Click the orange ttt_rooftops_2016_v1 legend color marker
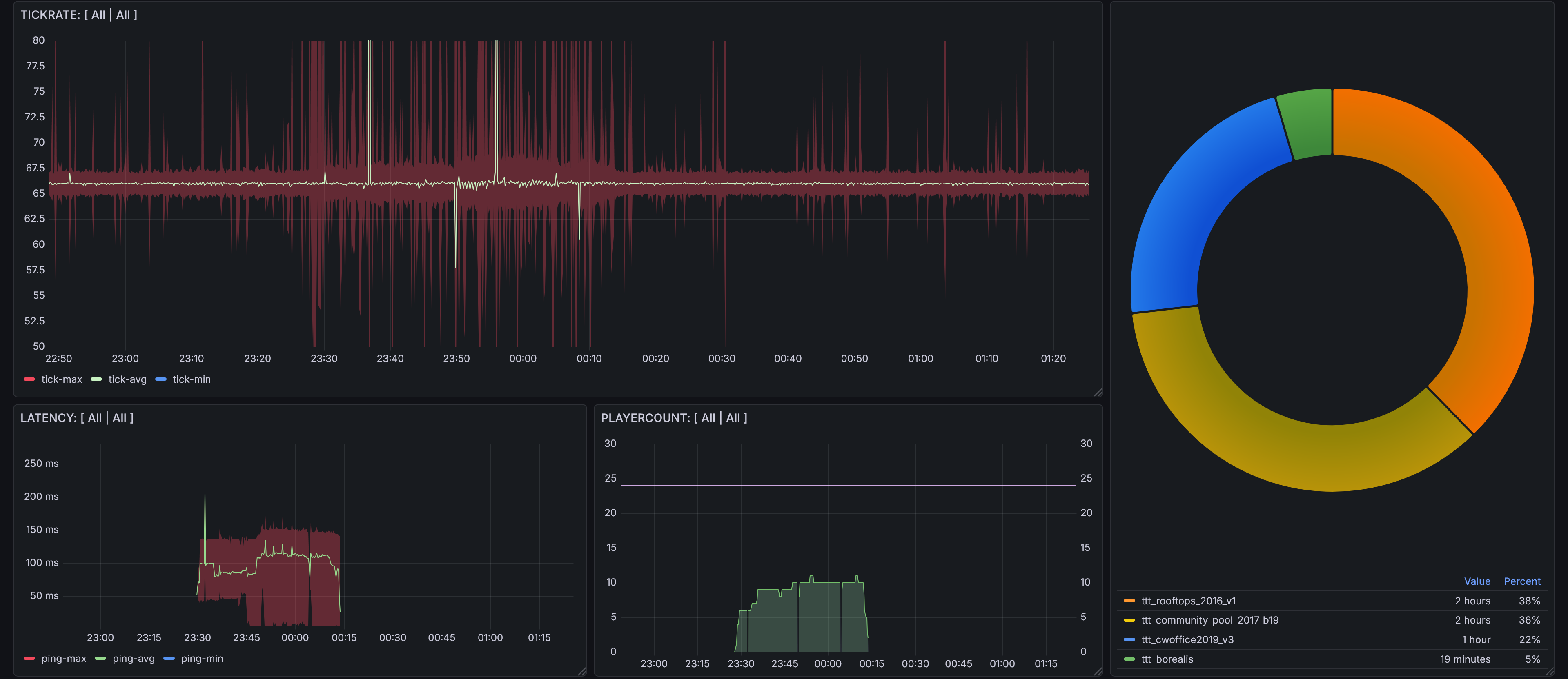This screenshot has width=1568, height=679. (x=1129, y=601)
